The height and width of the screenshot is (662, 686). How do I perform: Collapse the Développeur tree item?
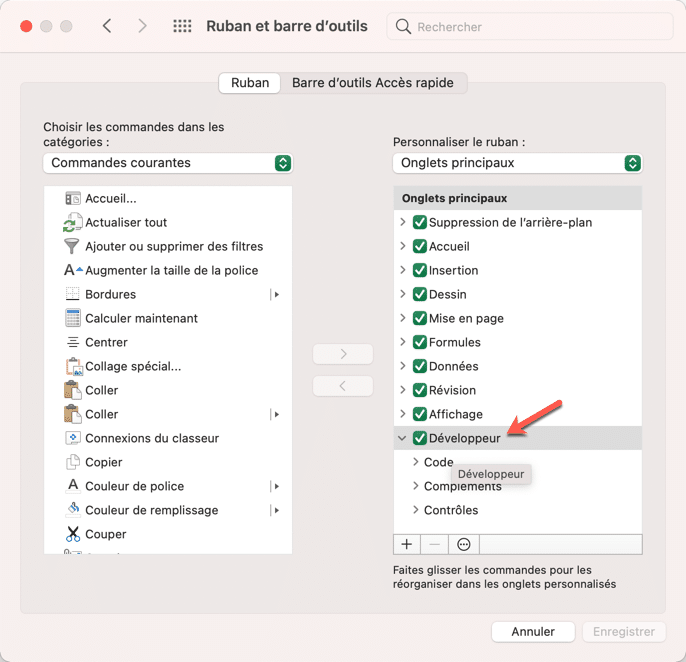pos(402,438)
